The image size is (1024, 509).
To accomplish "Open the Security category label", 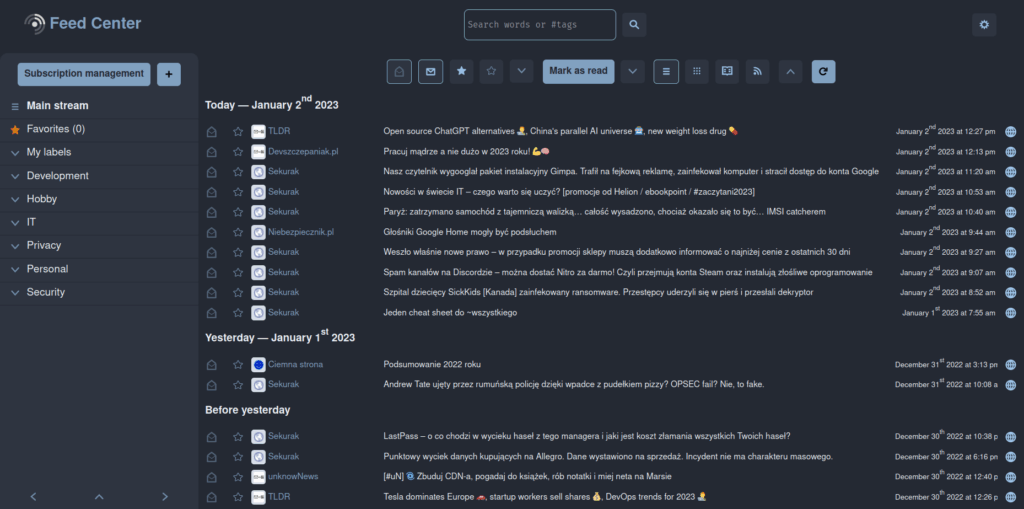I will (x=46, y=292).
